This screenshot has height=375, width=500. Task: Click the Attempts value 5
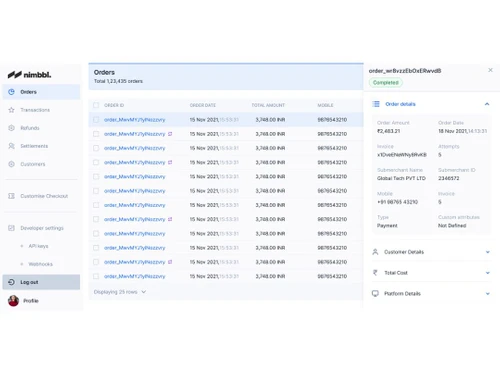pyautogui.click(x=440, y=155)
